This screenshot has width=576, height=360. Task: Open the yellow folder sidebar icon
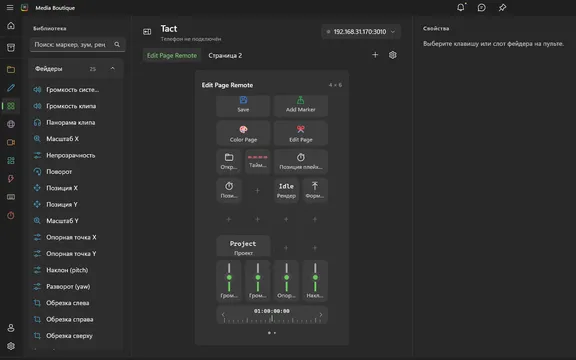pyautogui.click(x=11, y=69)
